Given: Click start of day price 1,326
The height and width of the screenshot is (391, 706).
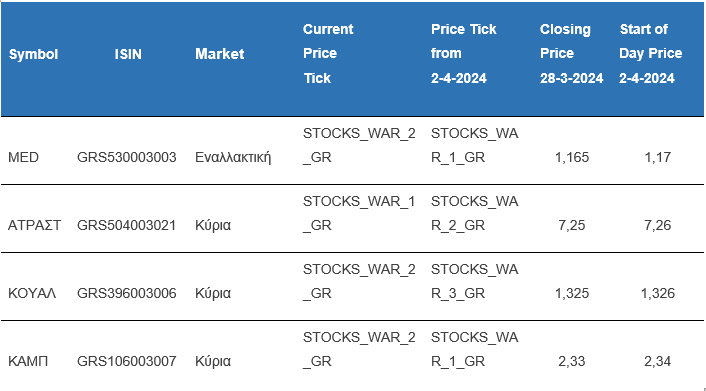Looking at the screenshot, I should [657, 293].
